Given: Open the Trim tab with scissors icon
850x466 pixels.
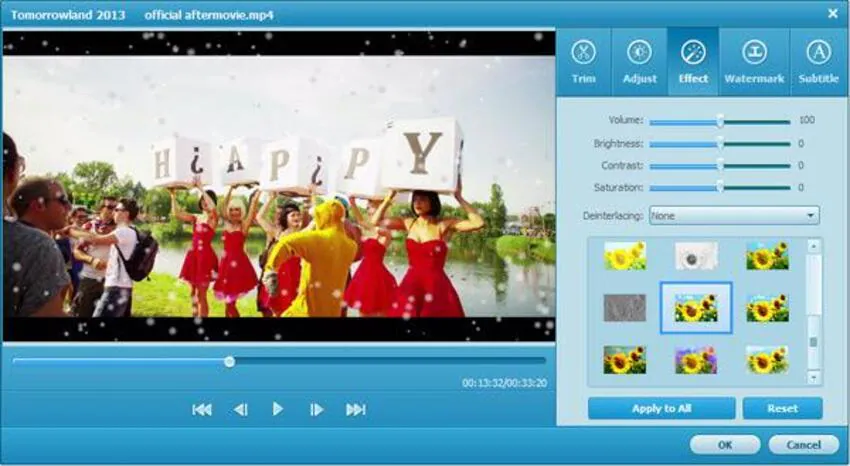Looking at the screenshot, I should tap(584, 62).
